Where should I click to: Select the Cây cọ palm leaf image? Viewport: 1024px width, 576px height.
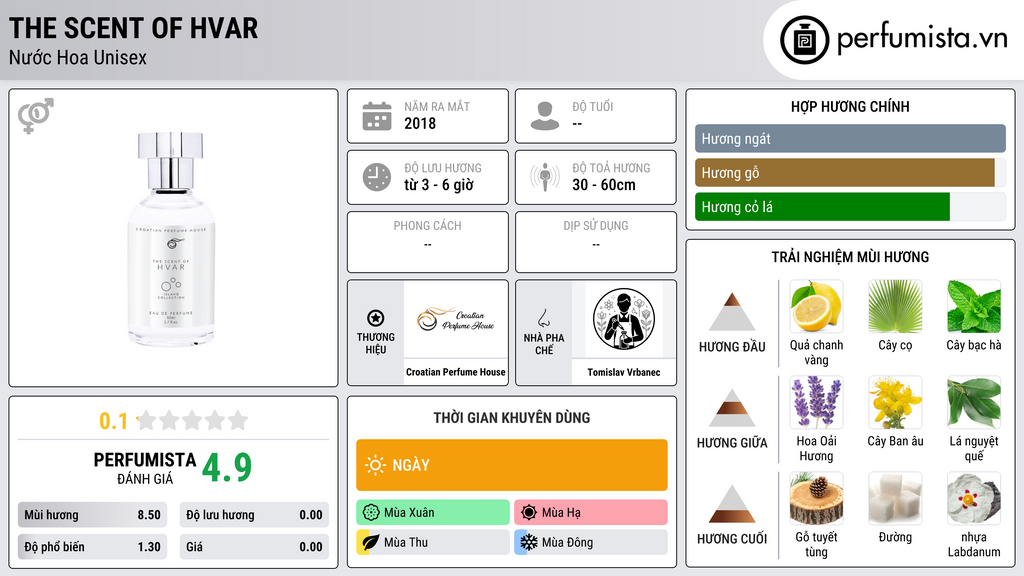click(x=895, y=307)
